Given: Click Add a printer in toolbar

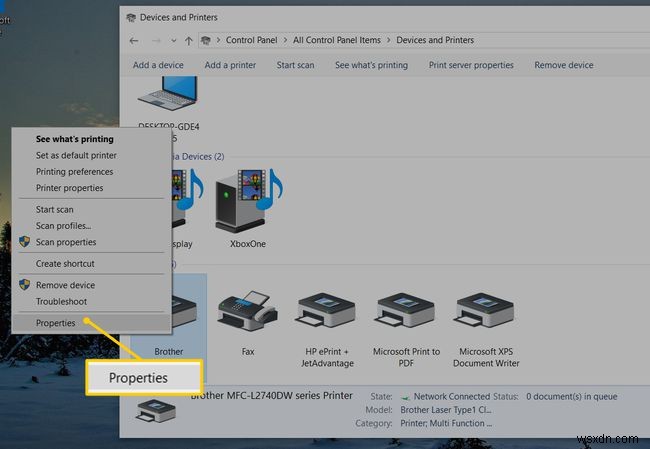Looking at the screenshot, I should tap(230, 65).
